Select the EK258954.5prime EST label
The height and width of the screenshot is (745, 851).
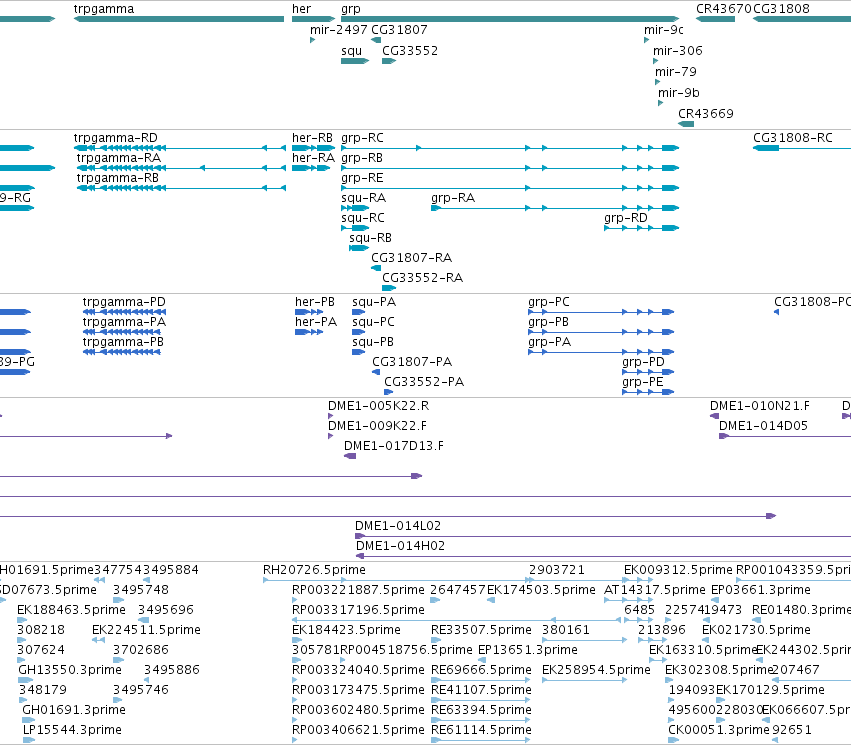point(596,670)
